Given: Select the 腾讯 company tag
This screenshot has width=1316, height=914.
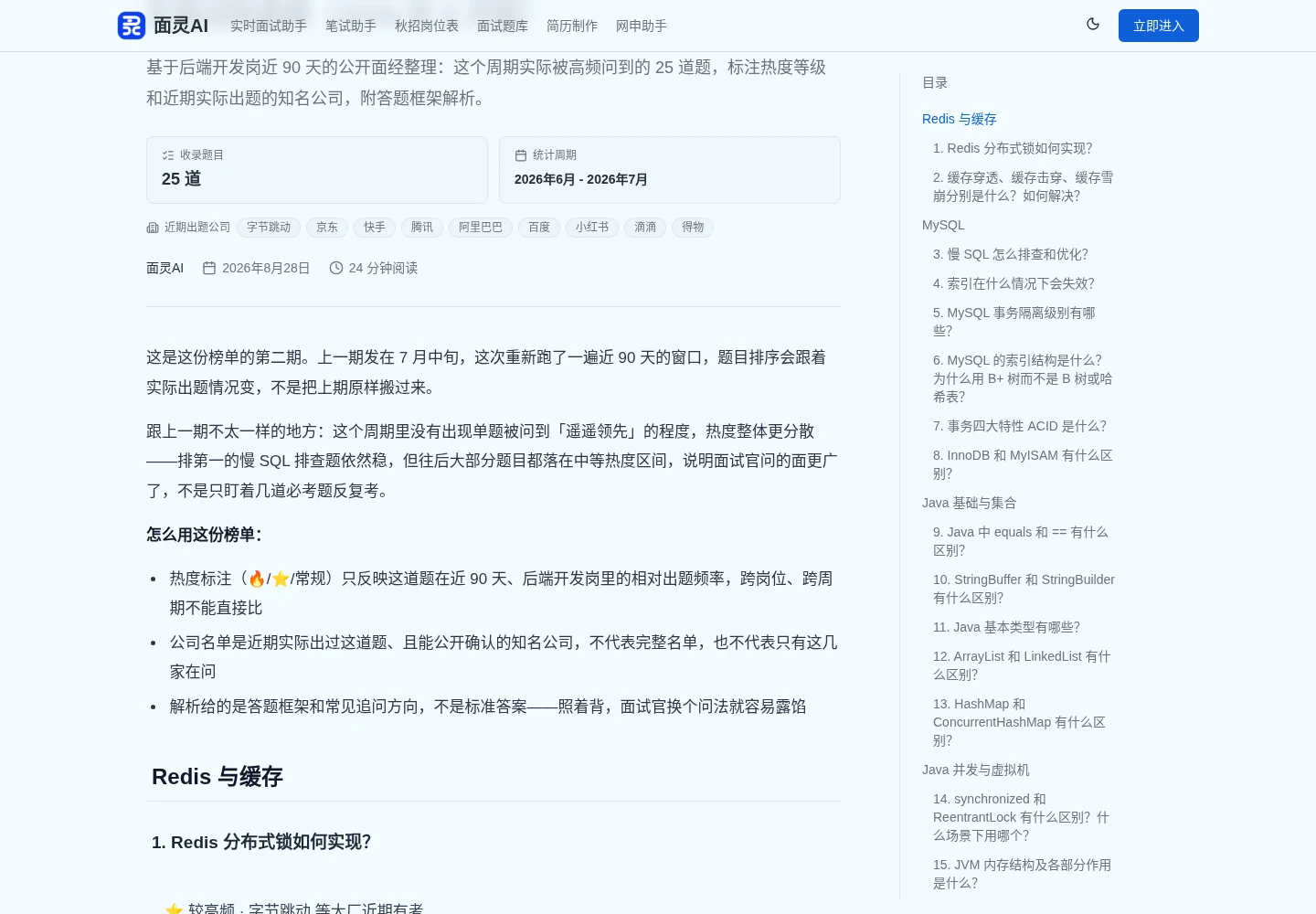Looking at the screenshot, I should [422, 228].
